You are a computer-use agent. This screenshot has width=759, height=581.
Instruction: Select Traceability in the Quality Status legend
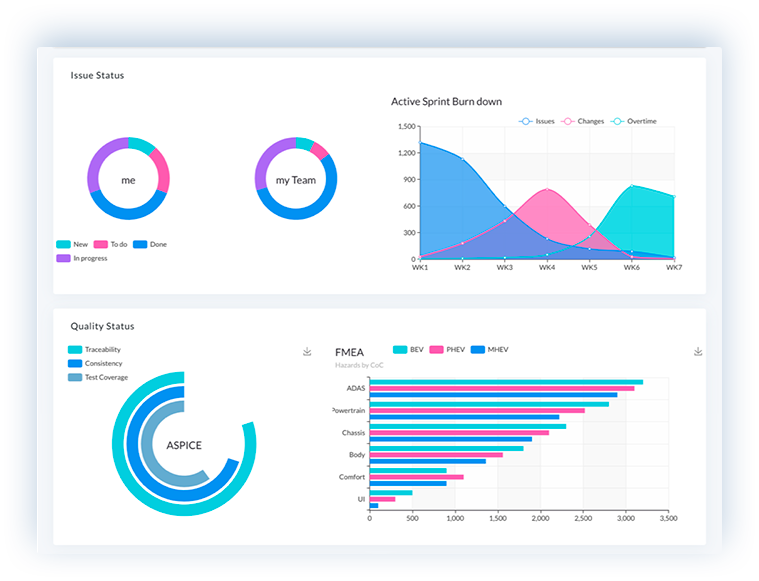click(x=75, y=349)
